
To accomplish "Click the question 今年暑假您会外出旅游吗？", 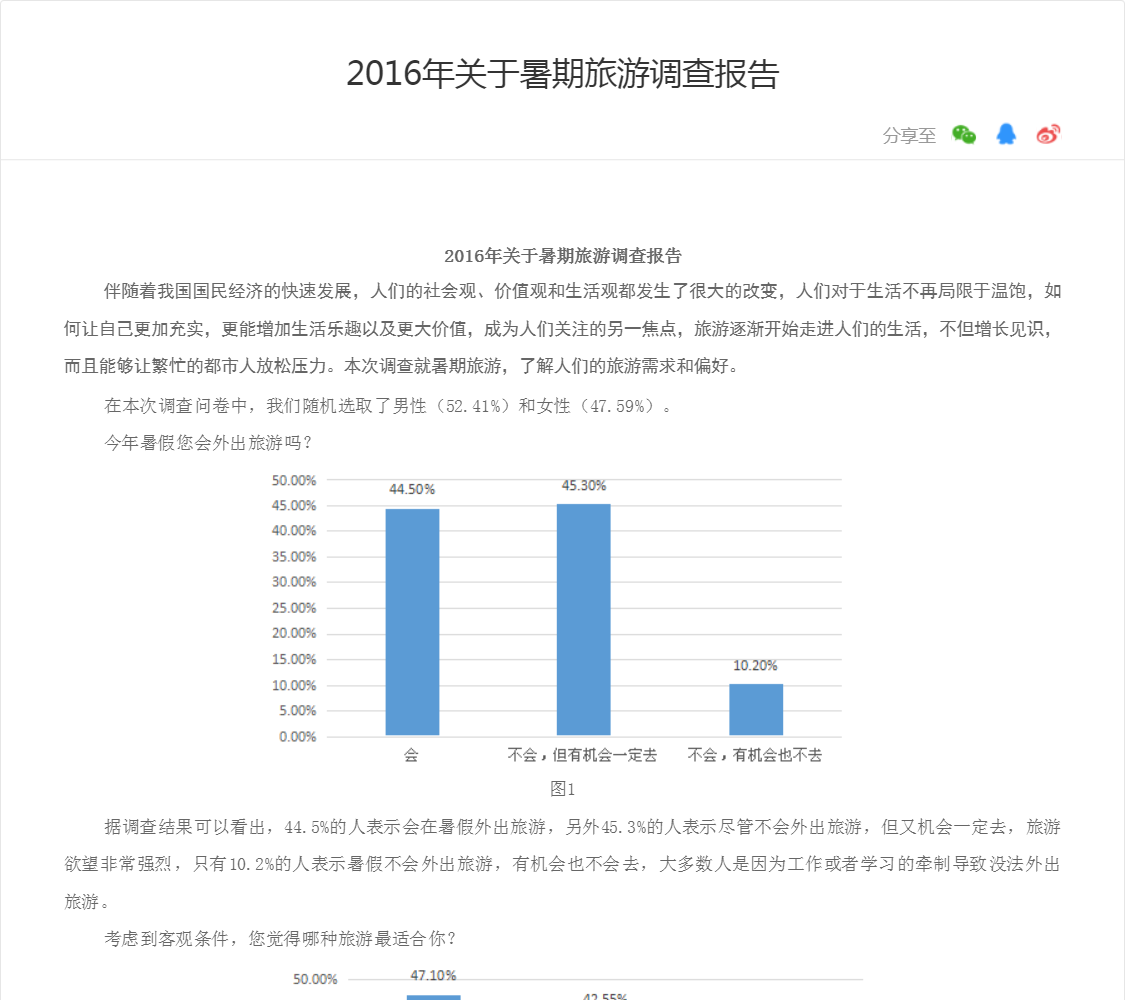I will (x=208, y=443).
